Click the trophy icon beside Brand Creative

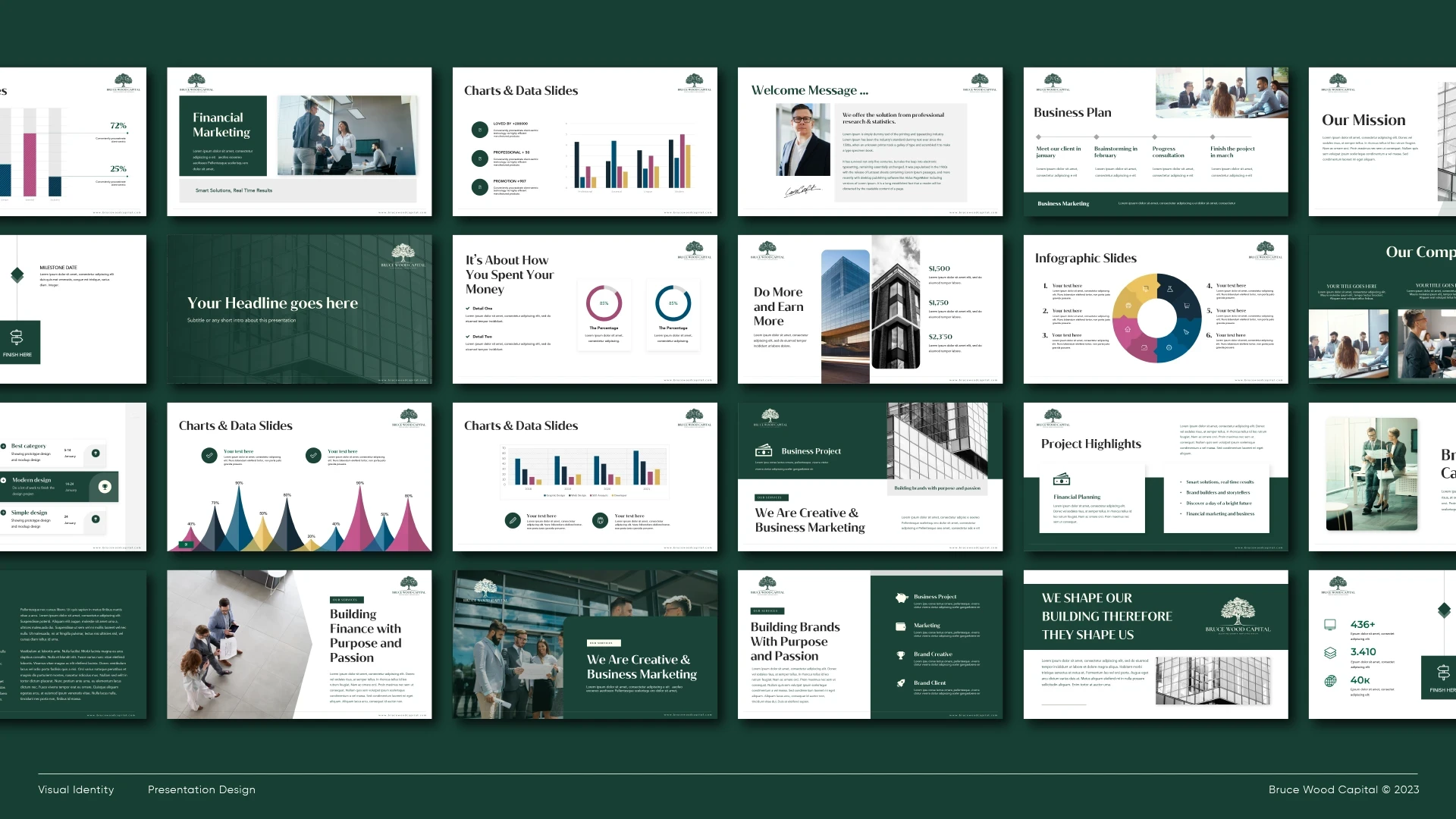click(901, 655)
